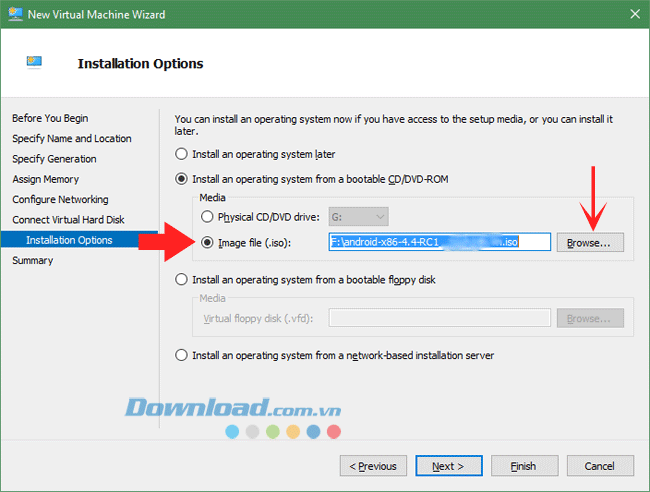
Task: Select the 'Installation Options' step
Action: coord(79,240)
